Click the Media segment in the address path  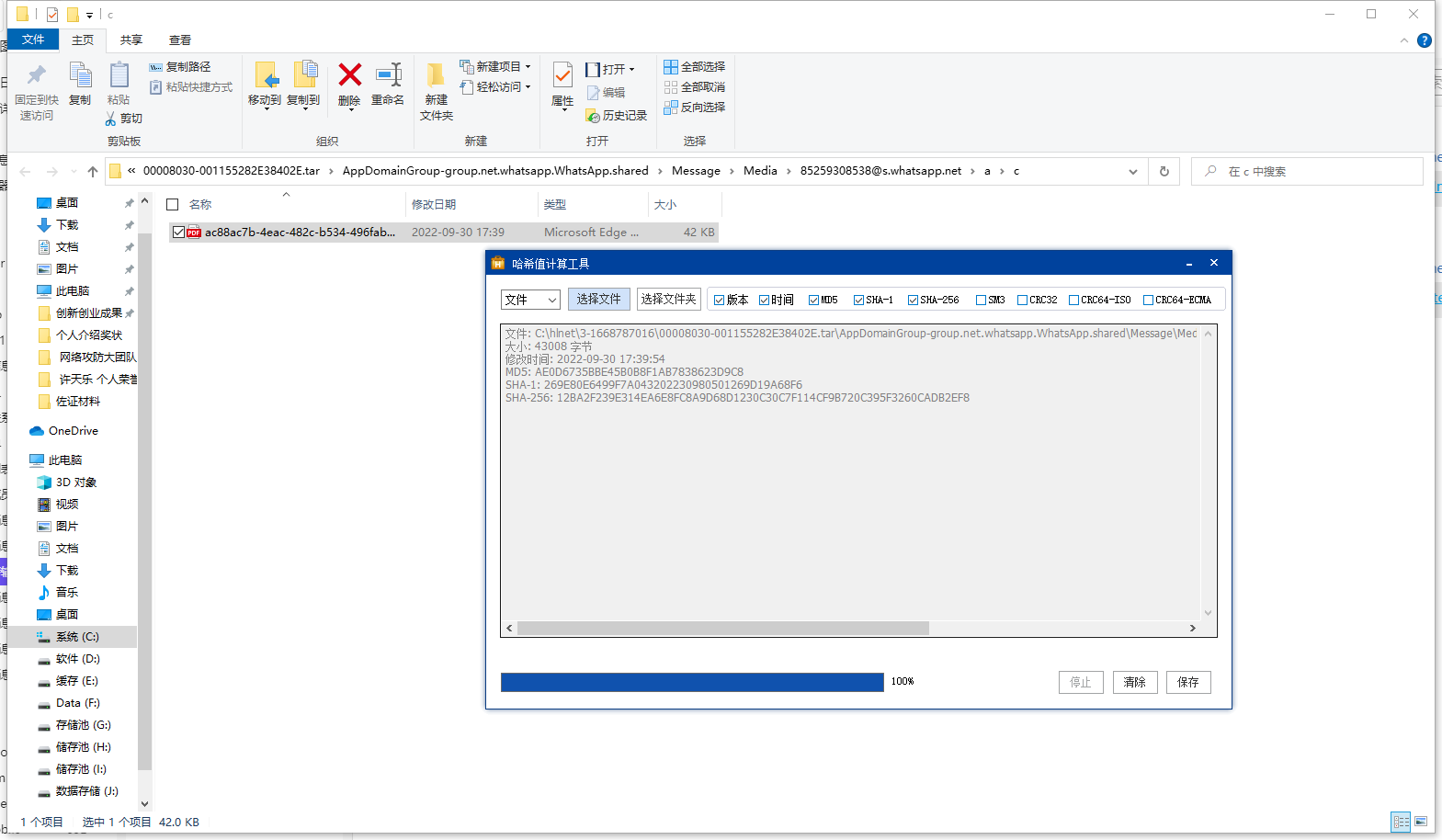point(760,171)
